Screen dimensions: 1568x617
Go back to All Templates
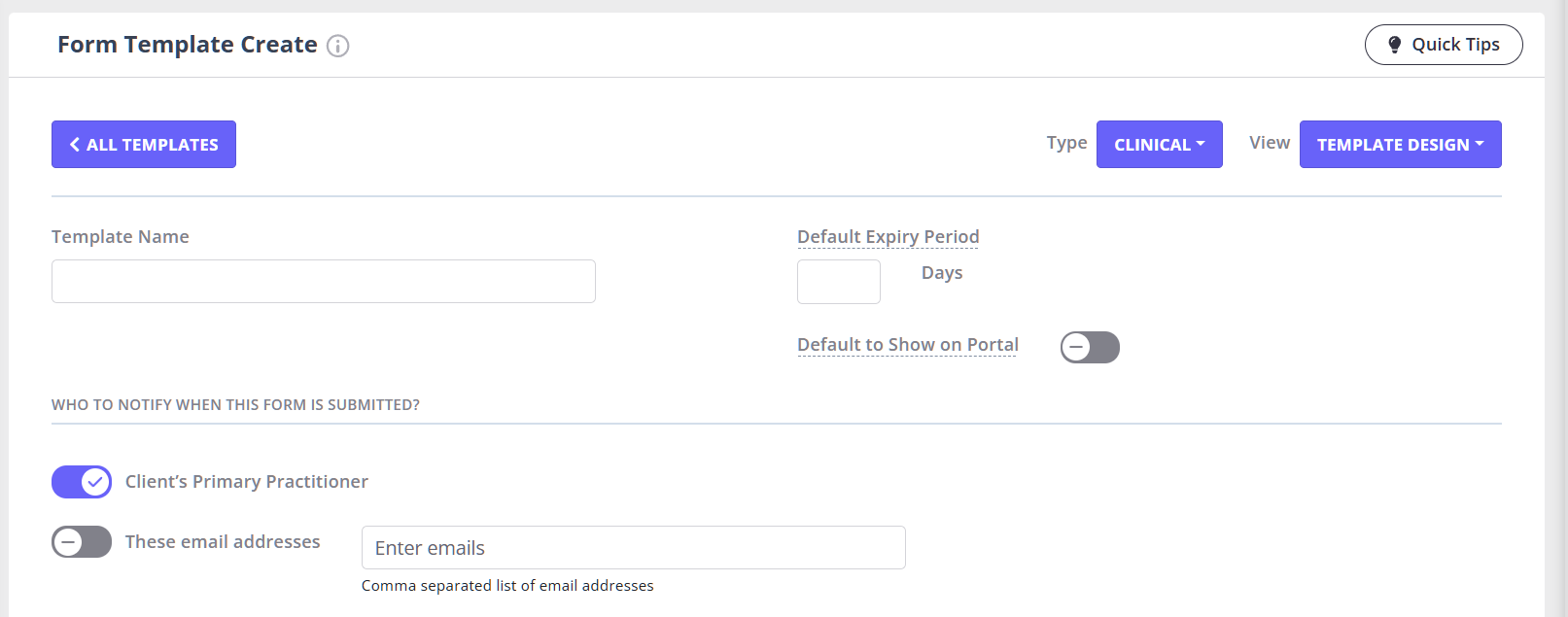(144, 144)
